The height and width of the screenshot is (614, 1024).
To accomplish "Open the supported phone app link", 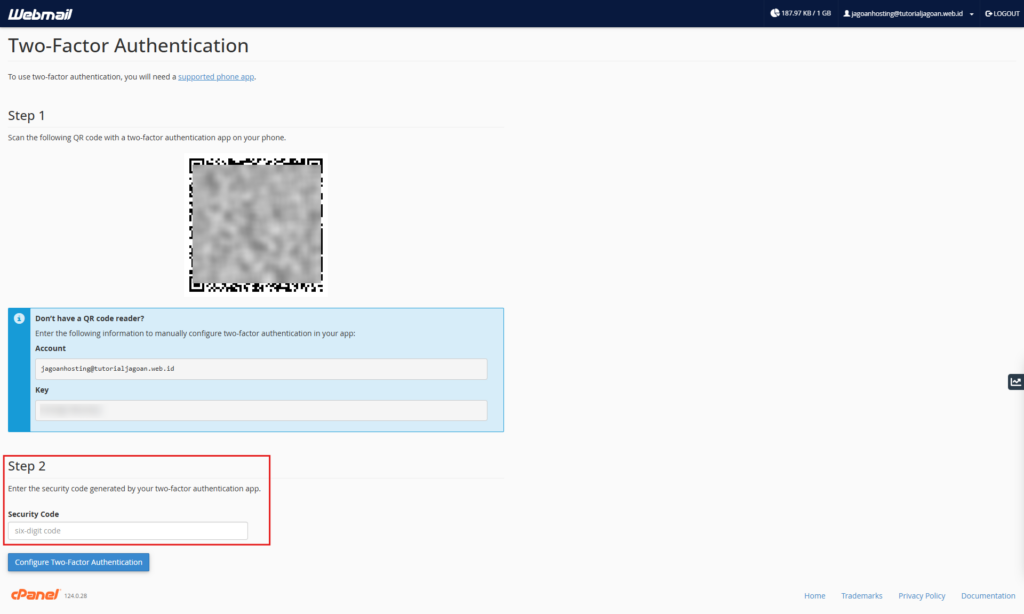I will tap(216, 77).
